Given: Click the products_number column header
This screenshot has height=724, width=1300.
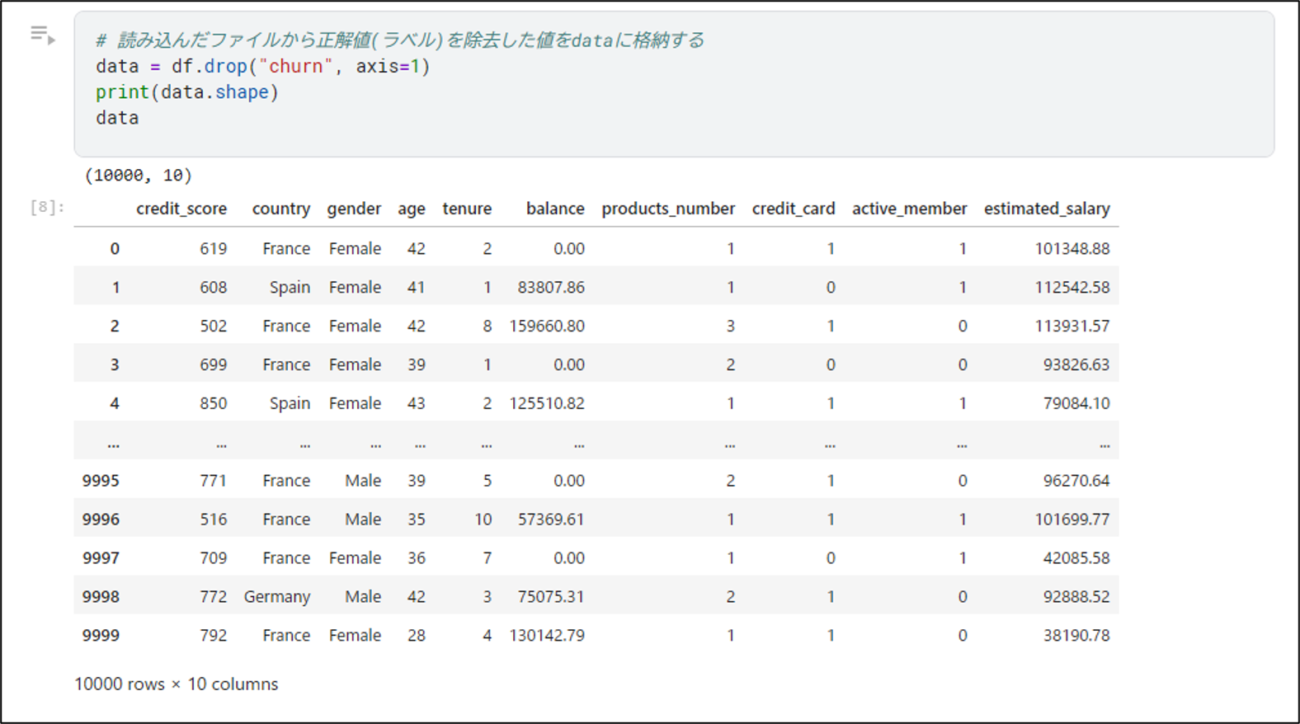Looking at the screenshot, I should point(668,209).
